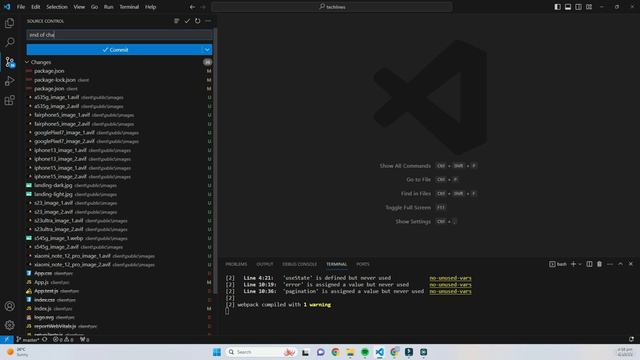Open Spotify from the taskbar
Image resolution: width=640 pixels, height=360 pixels.
(365, 352)
